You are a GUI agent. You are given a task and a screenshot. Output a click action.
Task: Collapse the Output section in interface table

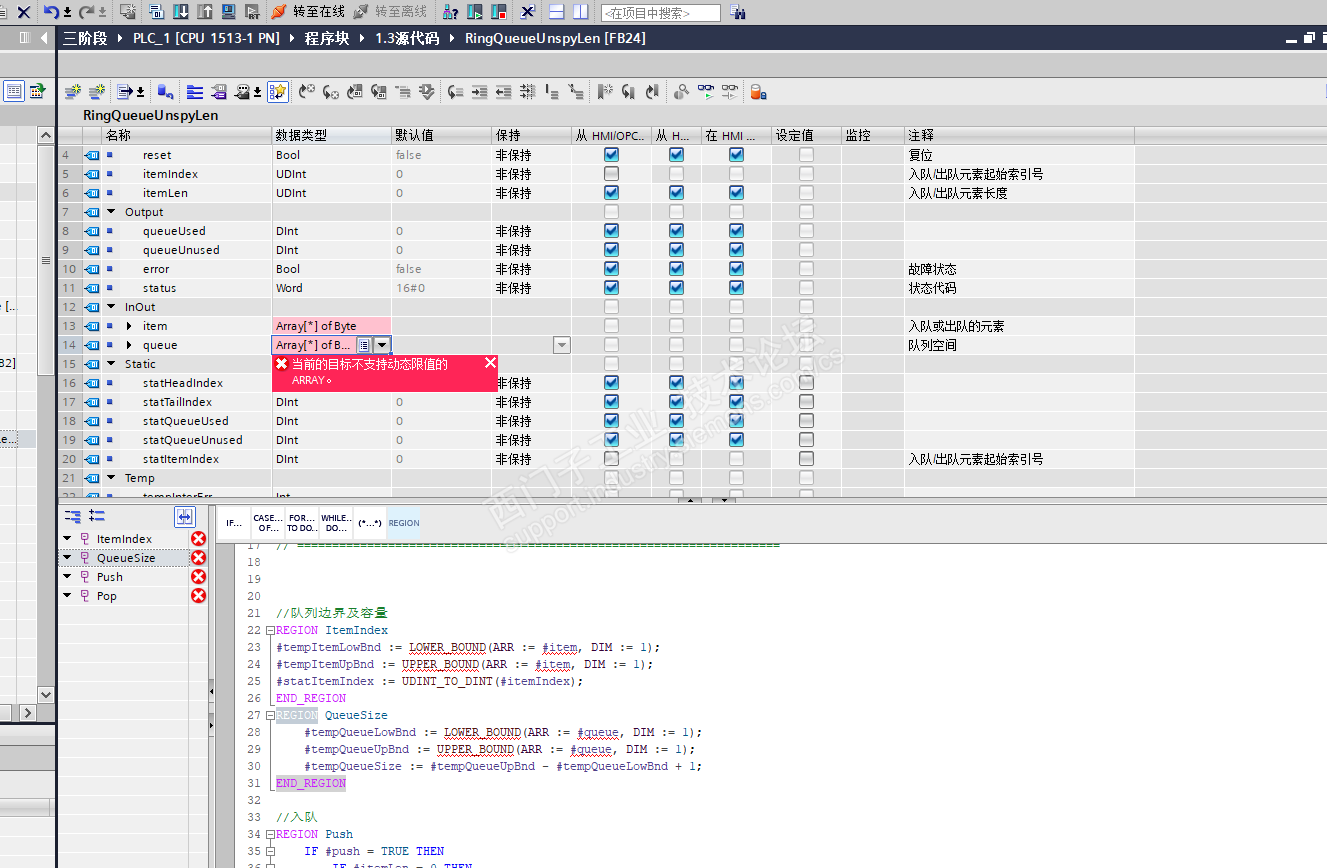tap(111, 212)
